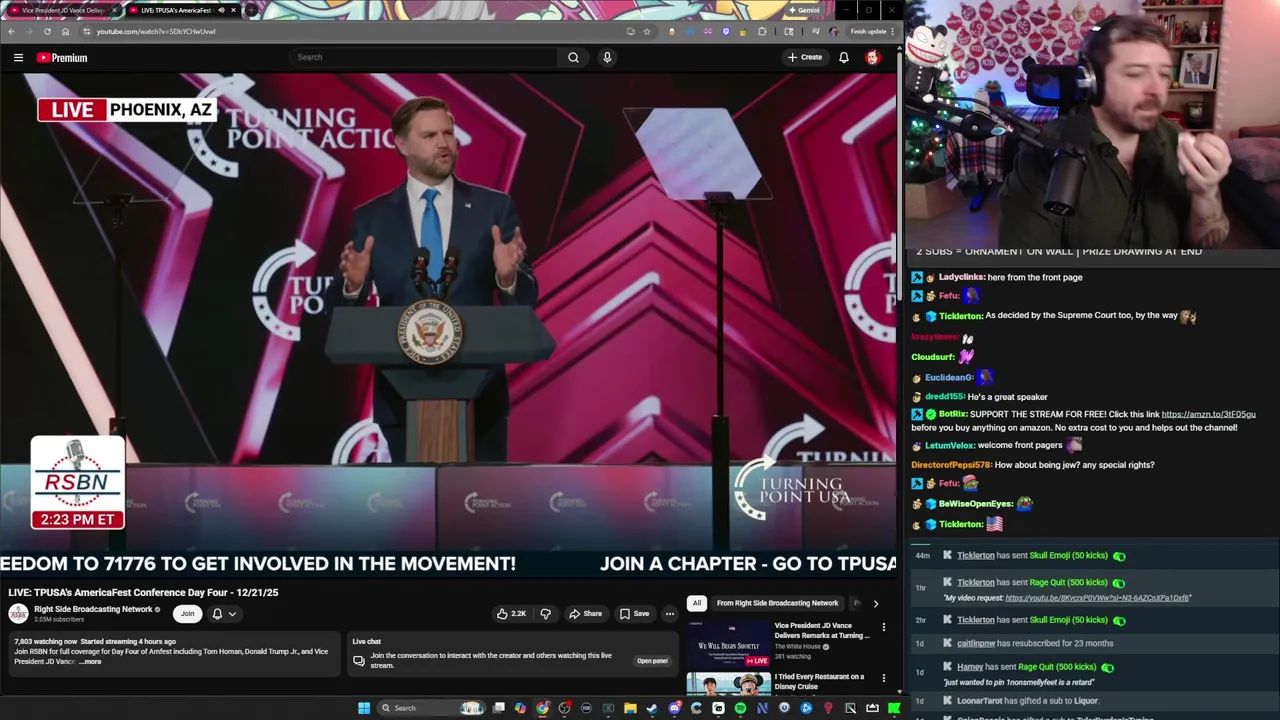Viewport: 1280px width, 720px height.
Task: Open the browser home page
Action: (65, 31)
